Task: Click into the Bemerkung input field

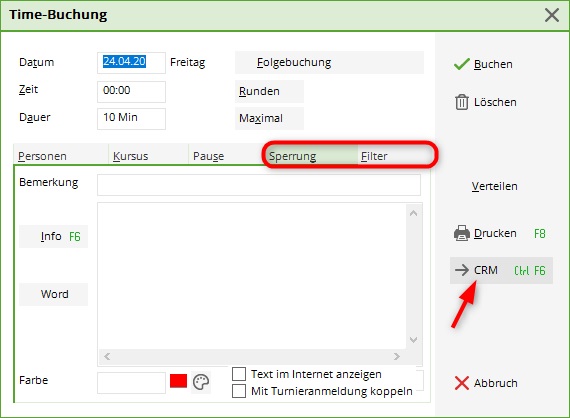Action: point(259,185)
